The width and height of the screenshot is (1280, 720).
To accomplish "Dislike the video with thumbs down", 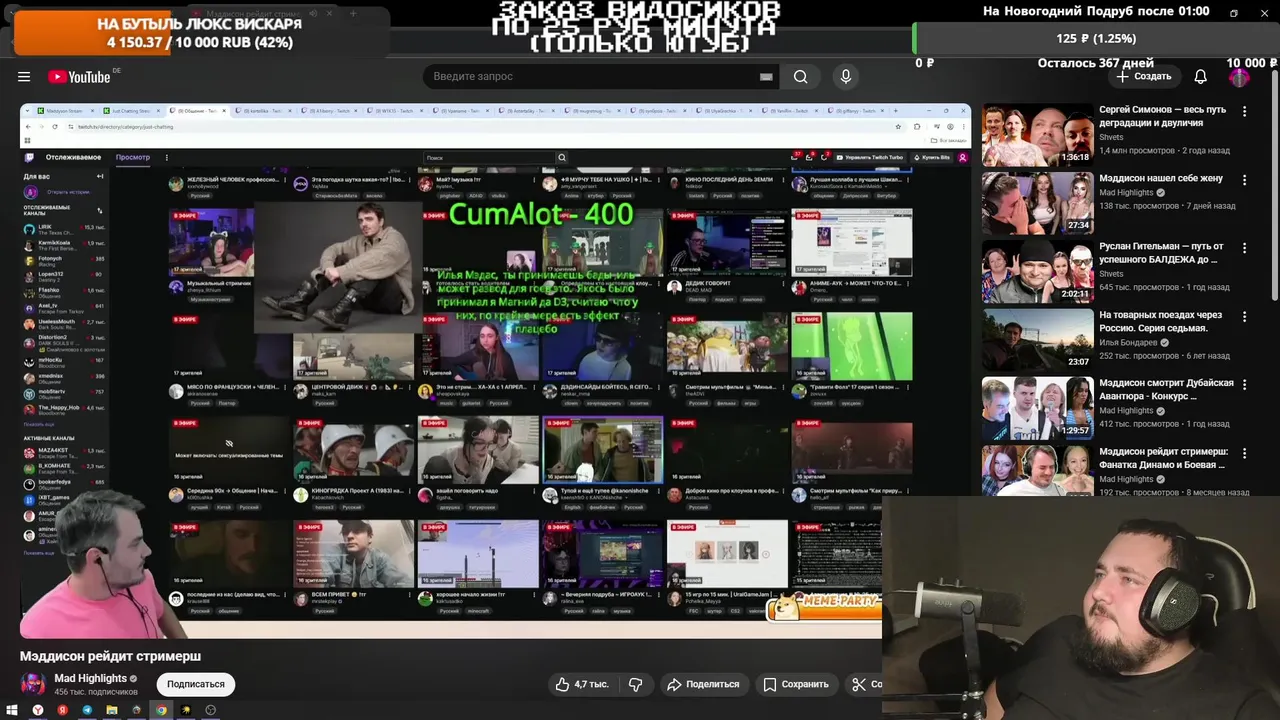I will 635,684.
